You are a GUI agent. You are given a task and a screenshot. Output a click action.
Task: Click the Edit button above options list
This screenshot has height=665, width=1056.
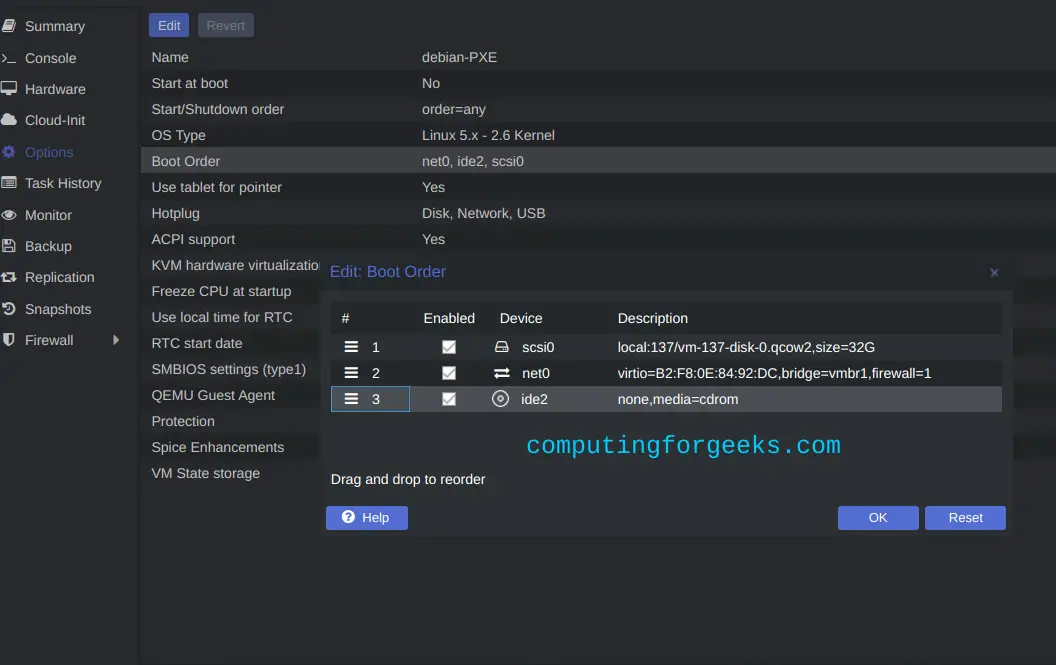(168, 26)
